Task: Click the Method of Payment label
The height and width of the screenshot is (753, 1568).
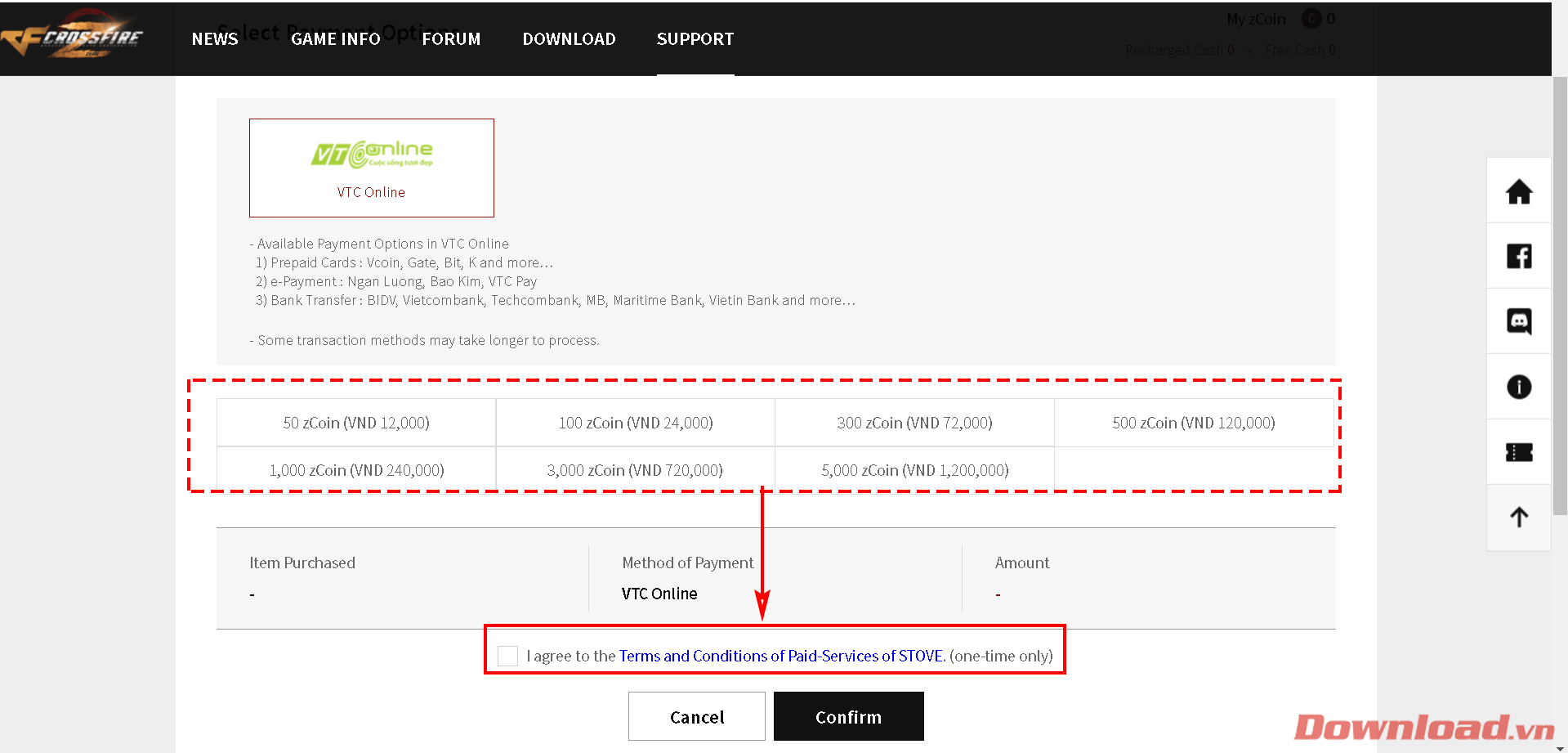Action: coord(688,563)
